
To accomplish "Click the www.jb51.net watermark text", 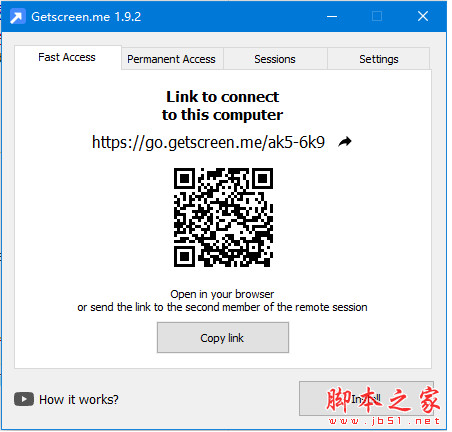I will (384, 421).
